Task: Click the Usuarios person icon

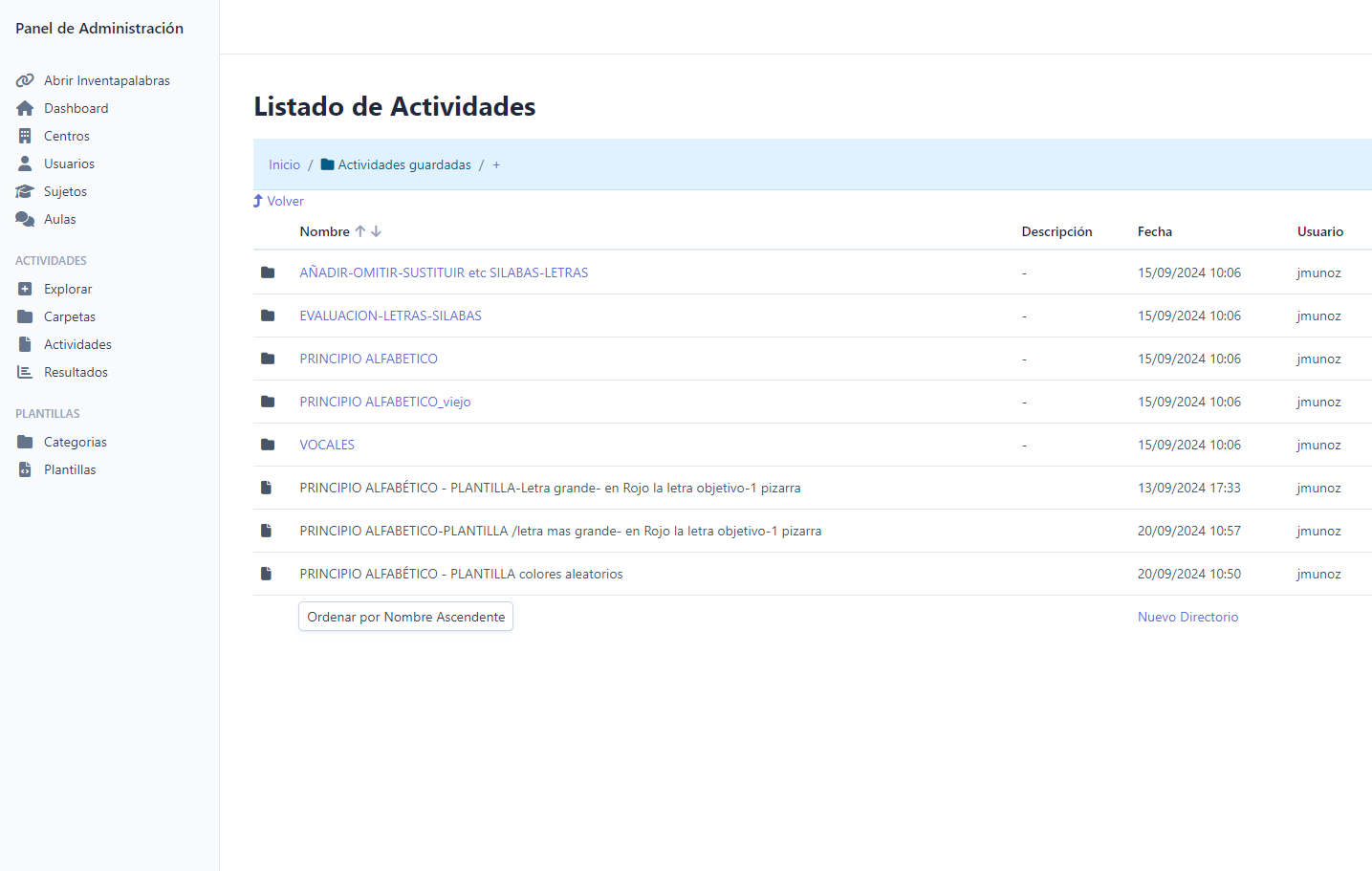Action: (25, 163)
